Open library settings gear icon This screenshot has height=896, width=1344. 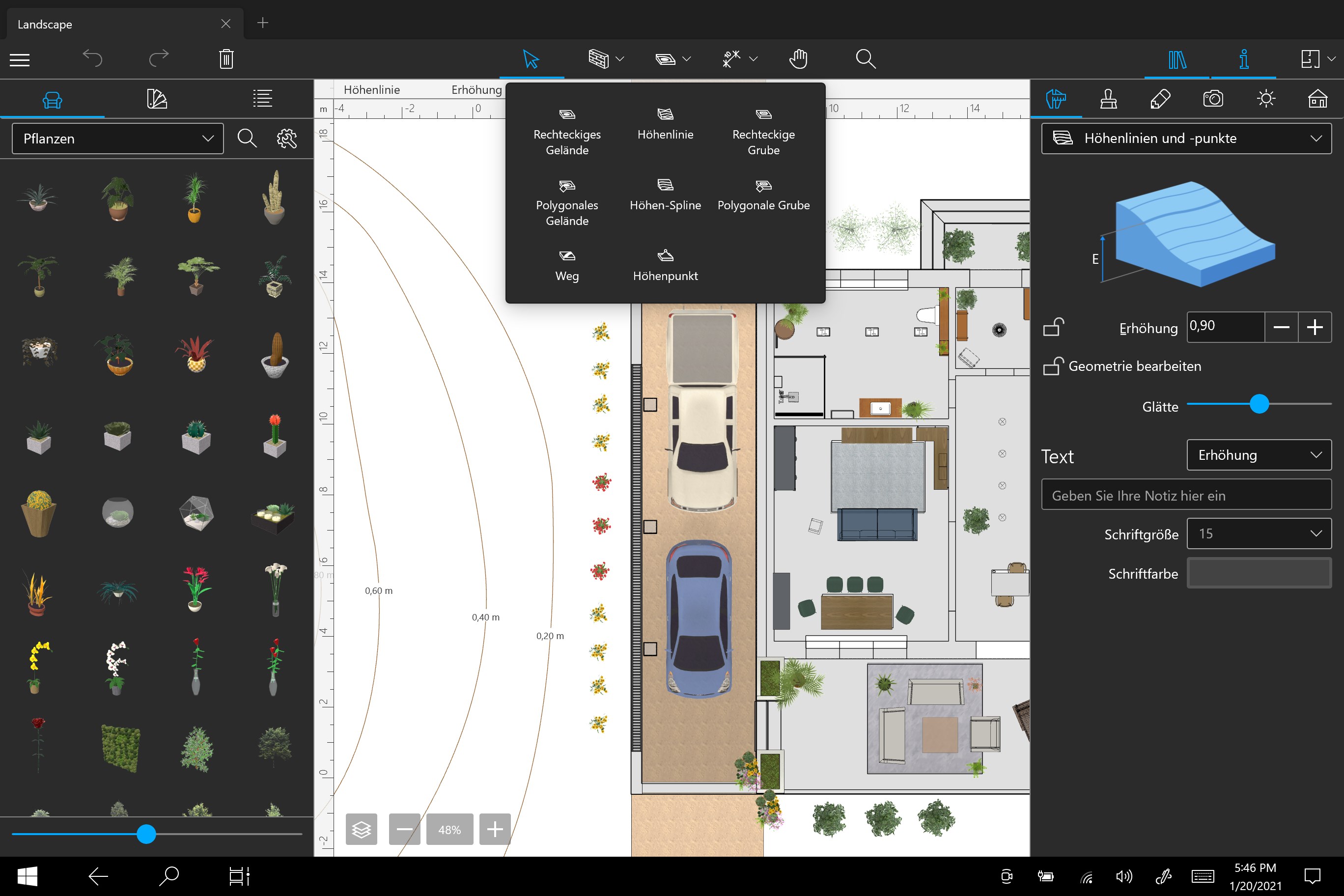(286, 139)
